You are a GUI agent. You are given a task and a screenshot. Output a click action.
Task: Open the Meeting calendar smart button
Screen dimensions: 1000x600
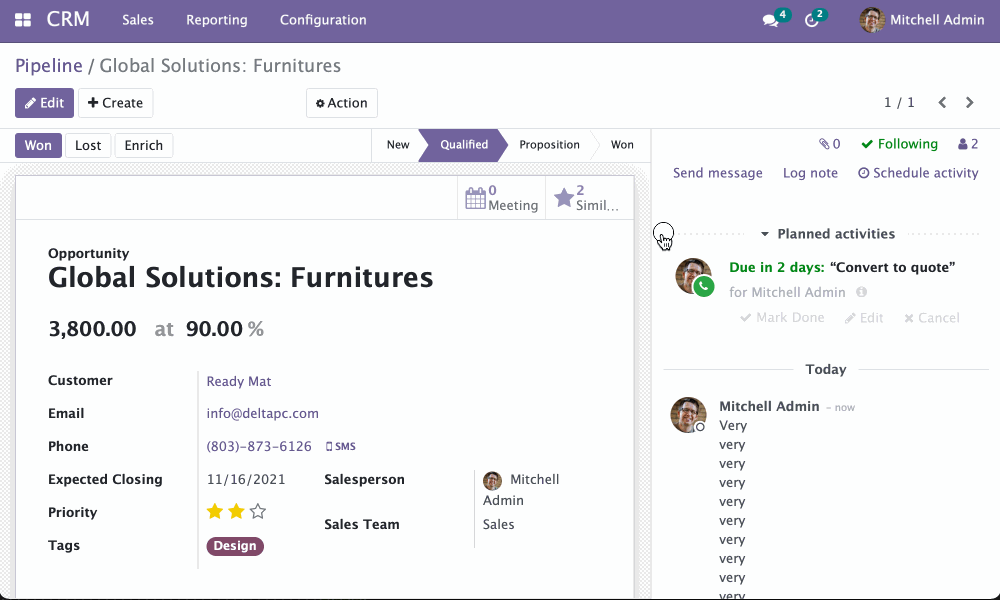click(500, 197)
